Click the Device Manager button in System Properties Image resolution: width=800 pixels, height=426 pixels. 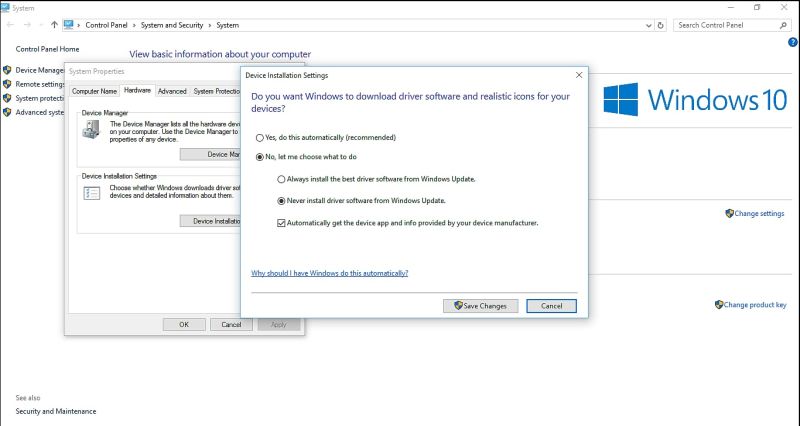210,154
